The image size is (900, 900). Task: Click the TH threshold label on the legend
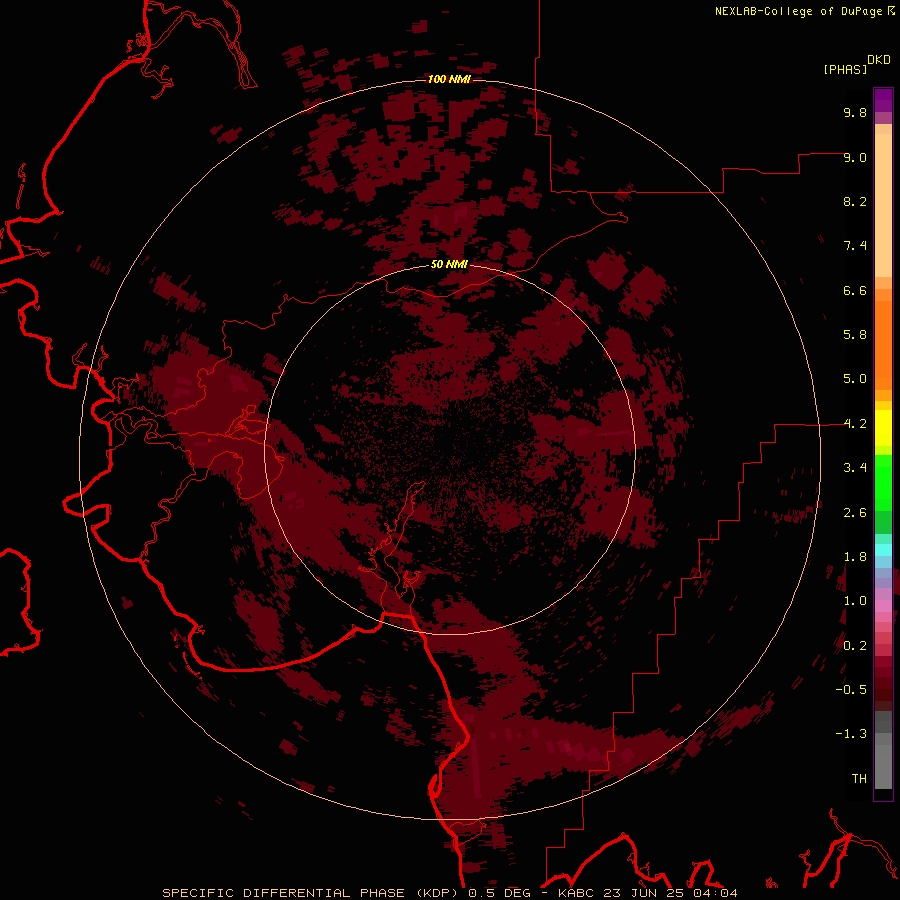click(x=859, y=779)
